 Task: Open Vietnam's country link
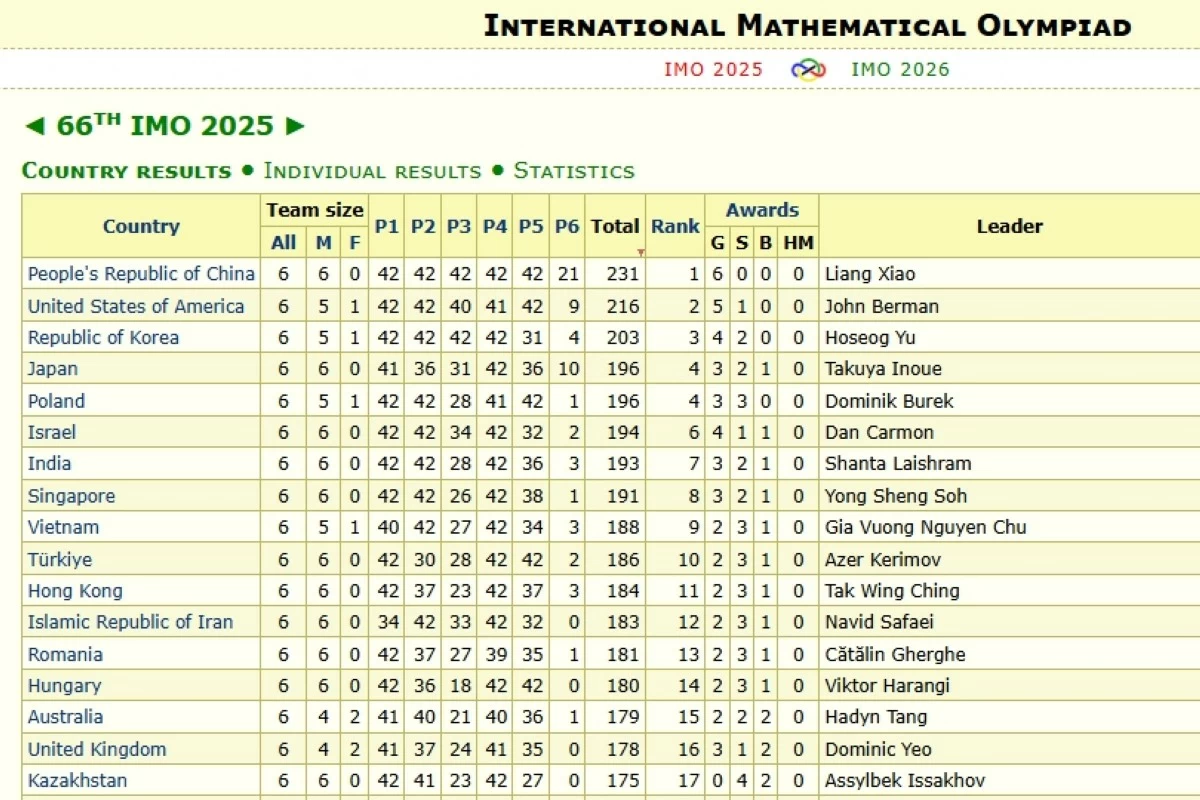click(62, 527)
